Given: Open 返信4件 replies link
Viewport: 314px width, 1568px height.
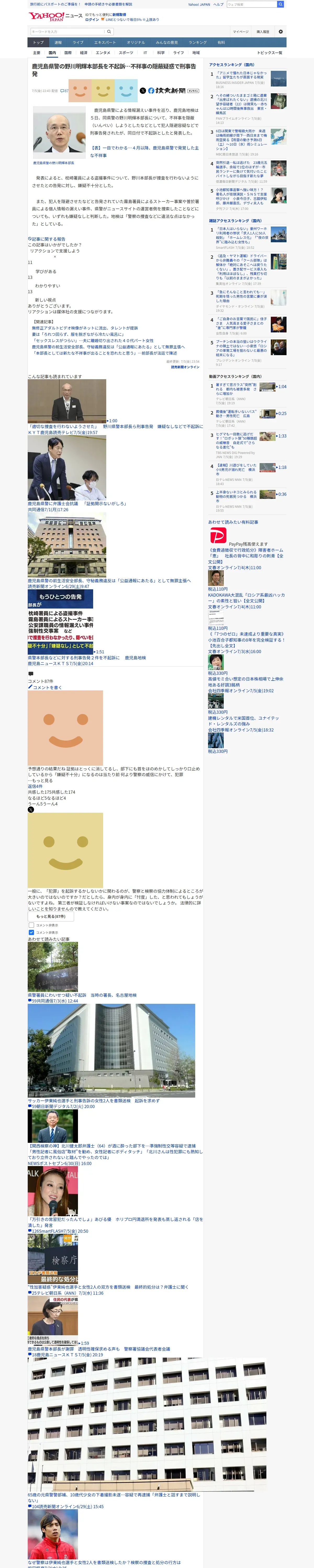Looking at the screenshot, I should point(35,786).
